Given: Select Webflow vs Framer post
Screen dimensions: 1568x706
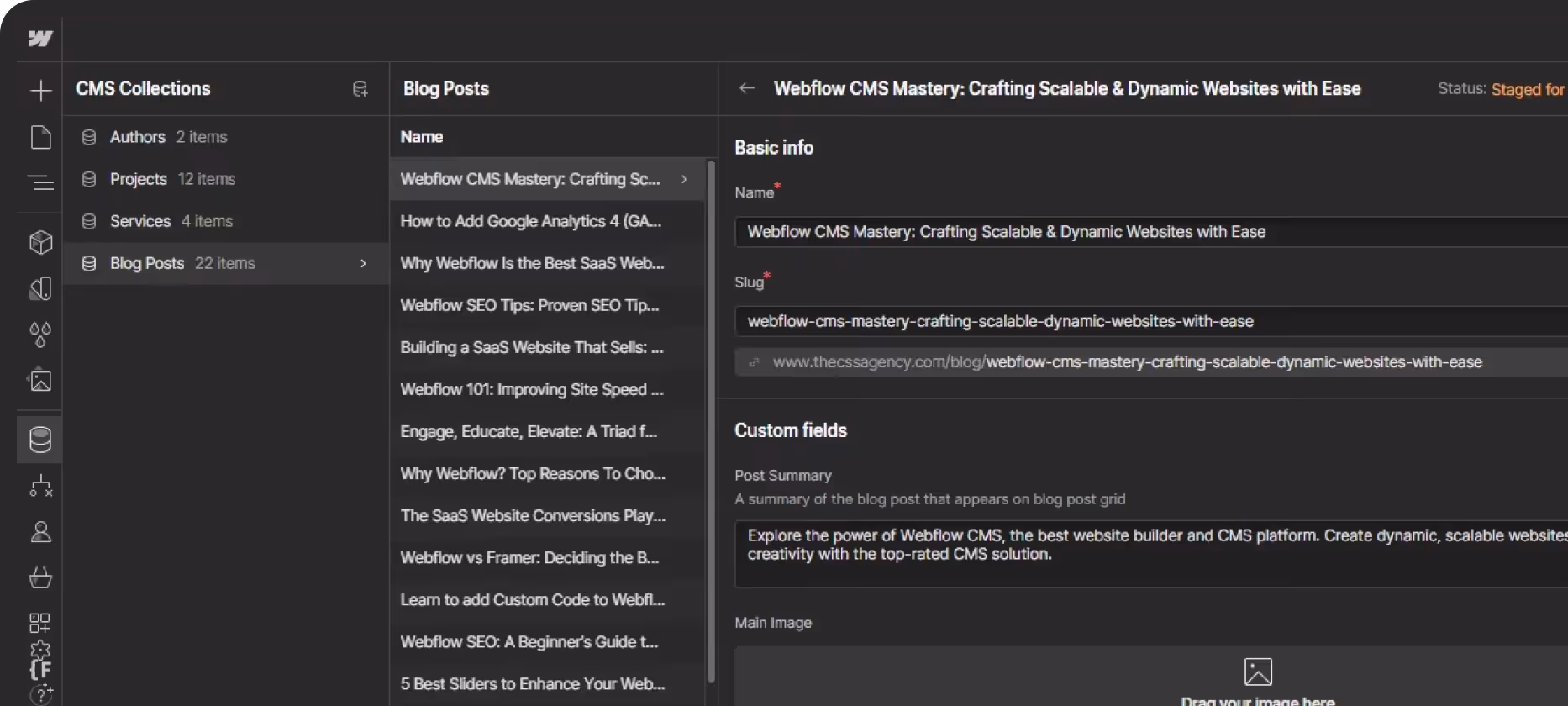Looking at the screenshot, I should 548,557.
